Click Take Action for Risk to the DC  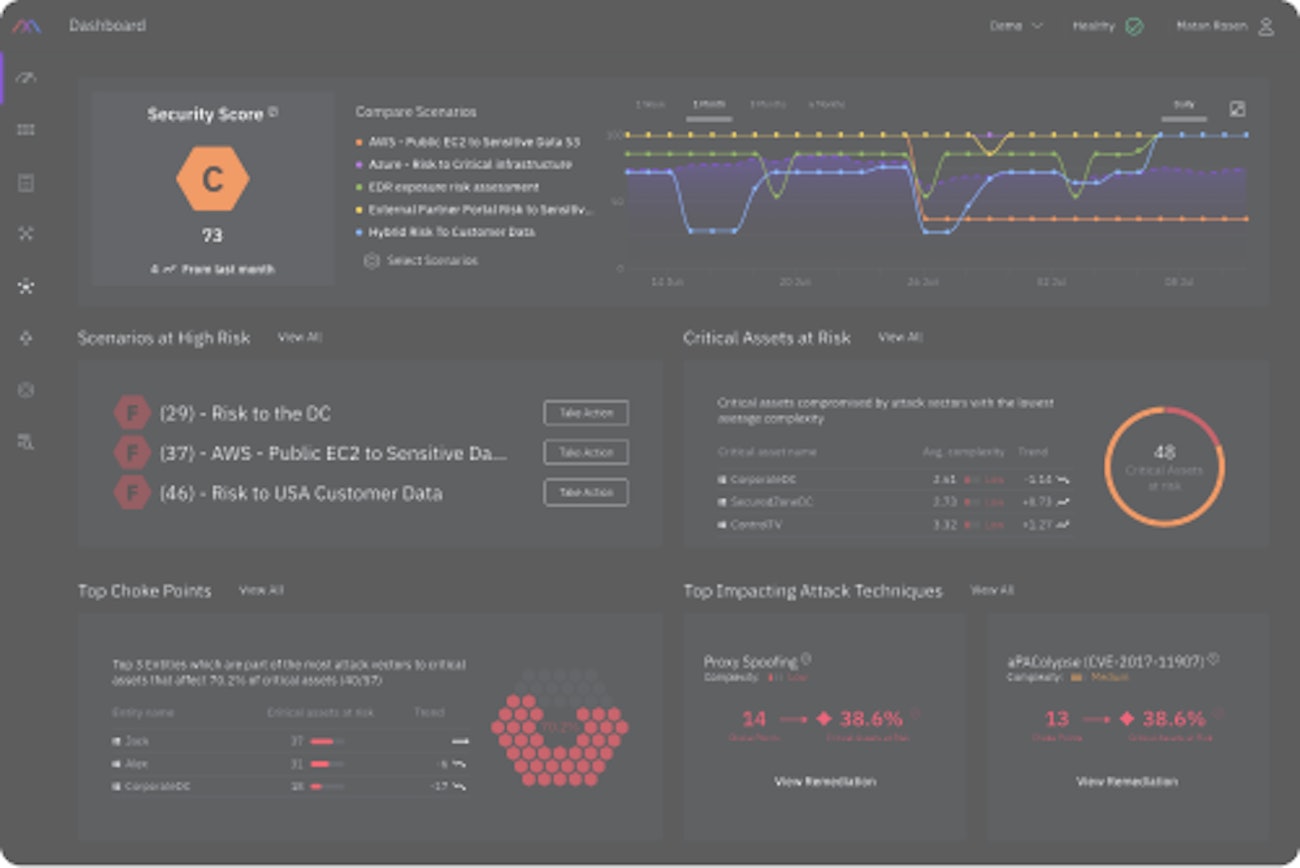click(586, 413)
